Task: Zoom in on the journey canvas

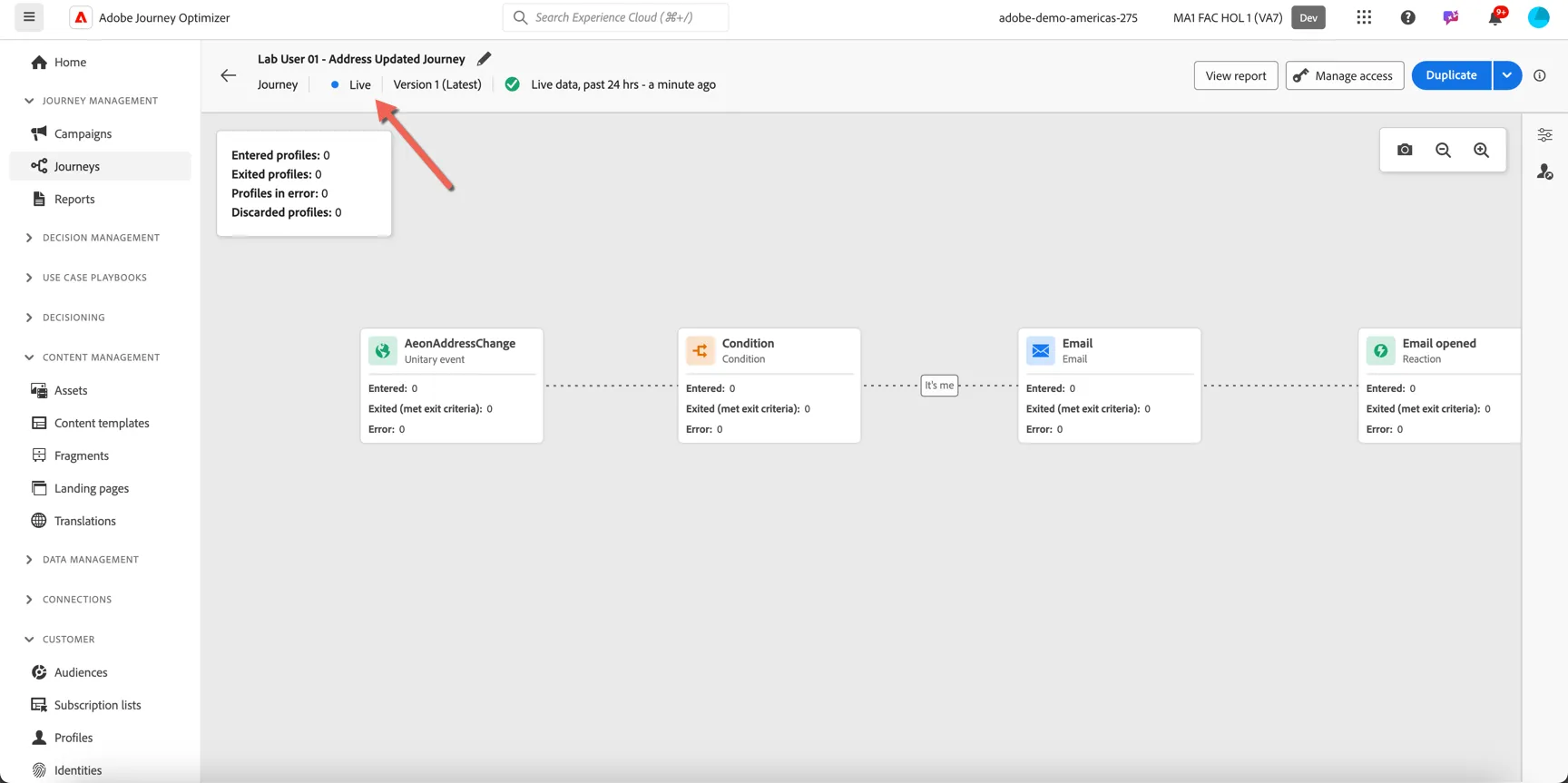Action: [x=1481, y=150]
